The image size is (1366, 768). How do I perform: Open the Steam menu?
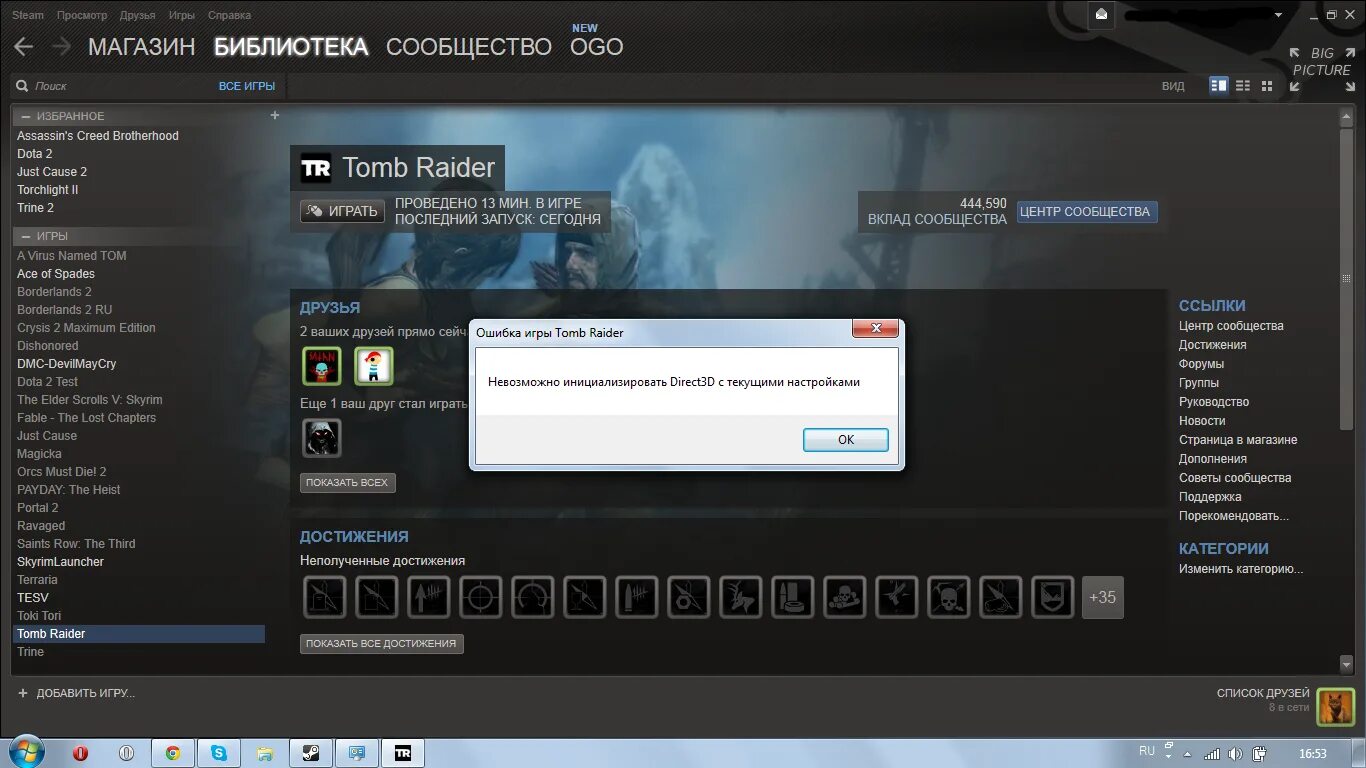28,15
